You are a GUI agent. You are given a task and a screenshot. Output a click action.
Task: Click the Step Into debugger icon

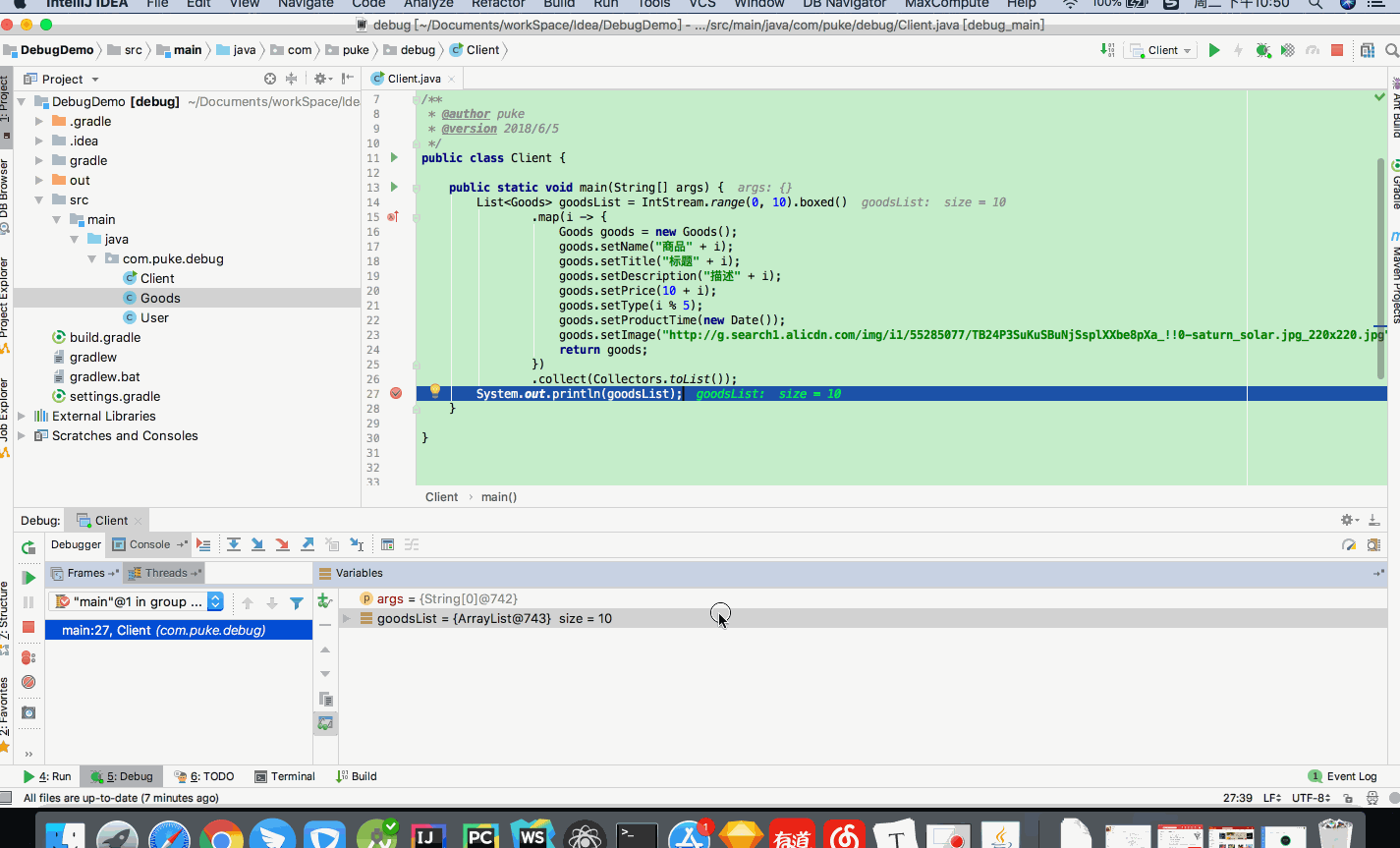(x=257, y=544)
